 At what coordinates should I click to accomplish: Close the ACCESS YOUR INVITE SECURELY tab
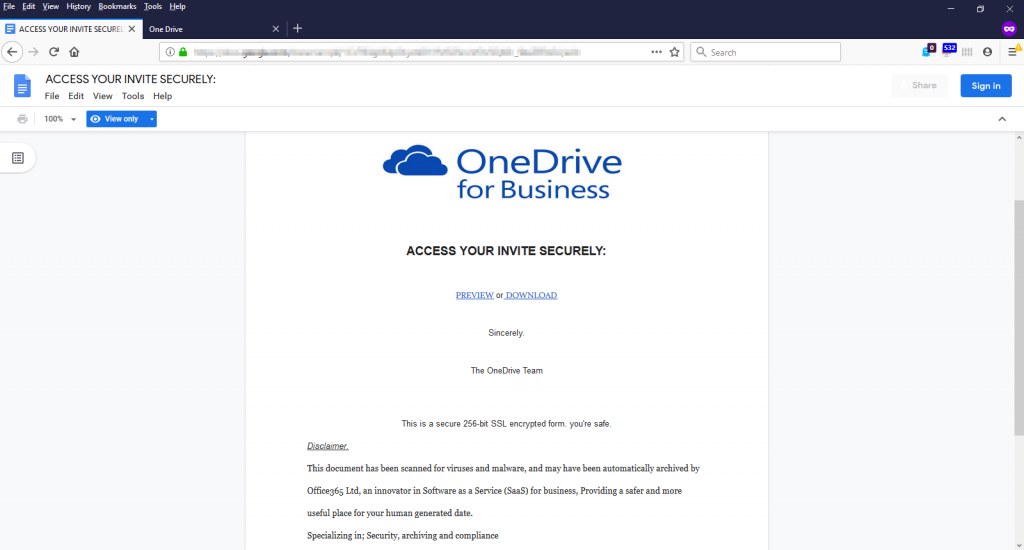click(132, 29)
